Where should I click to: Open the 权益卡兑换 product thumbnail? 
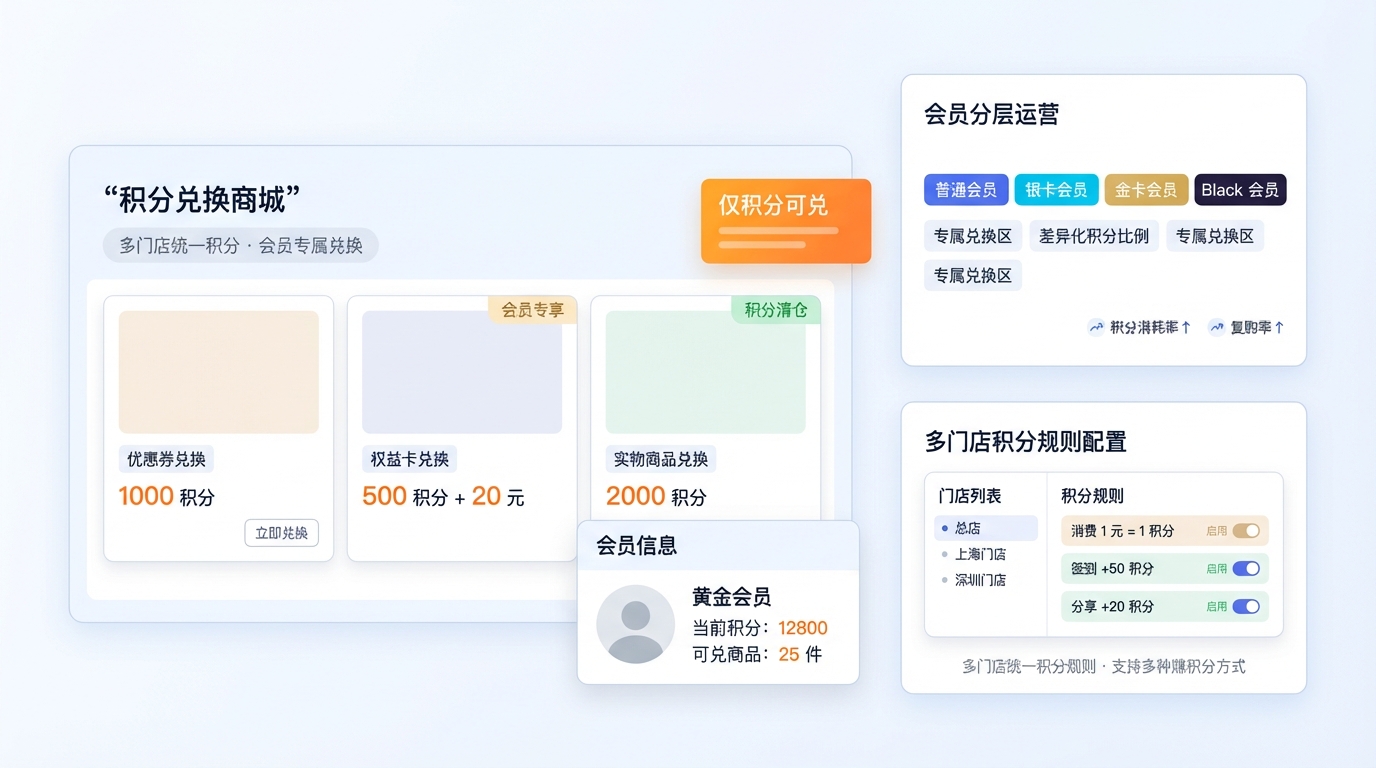[x=461, y=372]
